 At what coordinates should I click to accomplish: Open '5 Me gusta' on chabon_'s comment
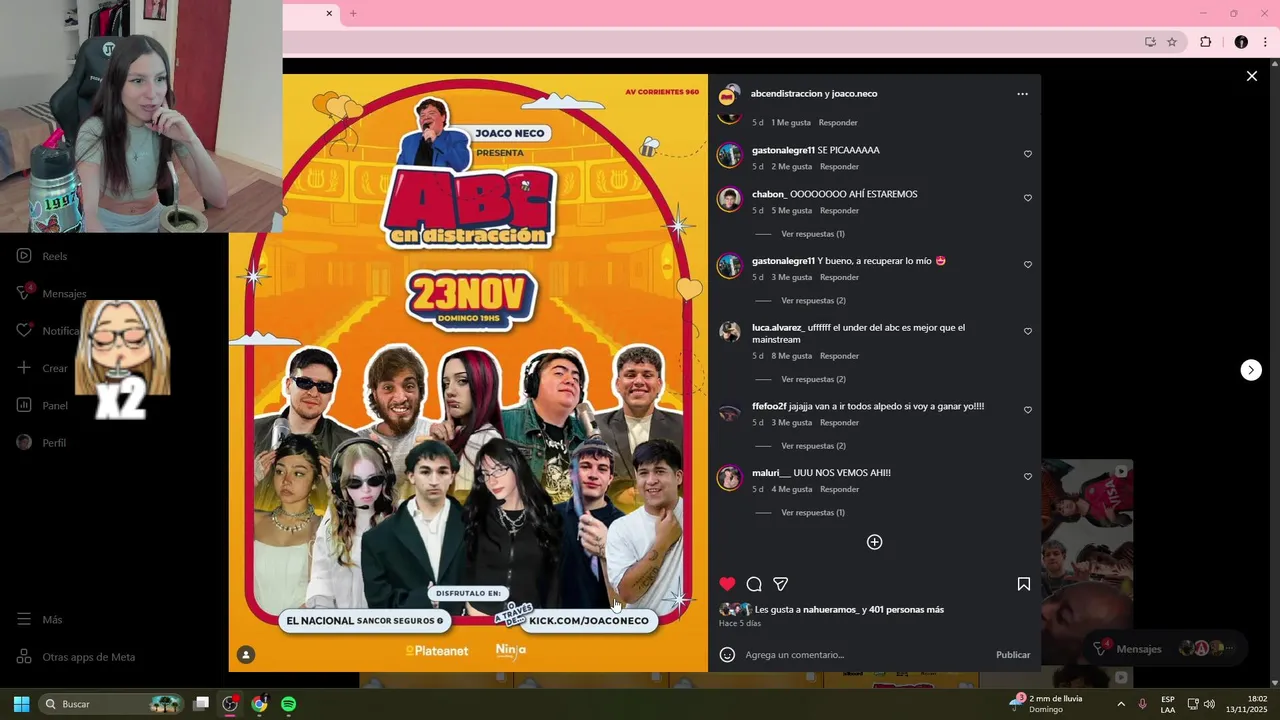[791, 211]
